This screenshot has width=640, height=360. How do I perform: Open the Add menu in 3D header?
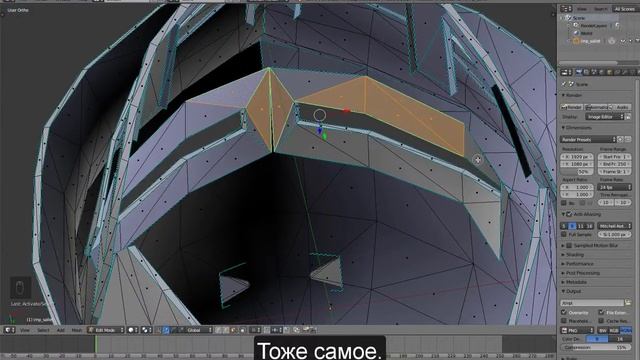point(60,330)
